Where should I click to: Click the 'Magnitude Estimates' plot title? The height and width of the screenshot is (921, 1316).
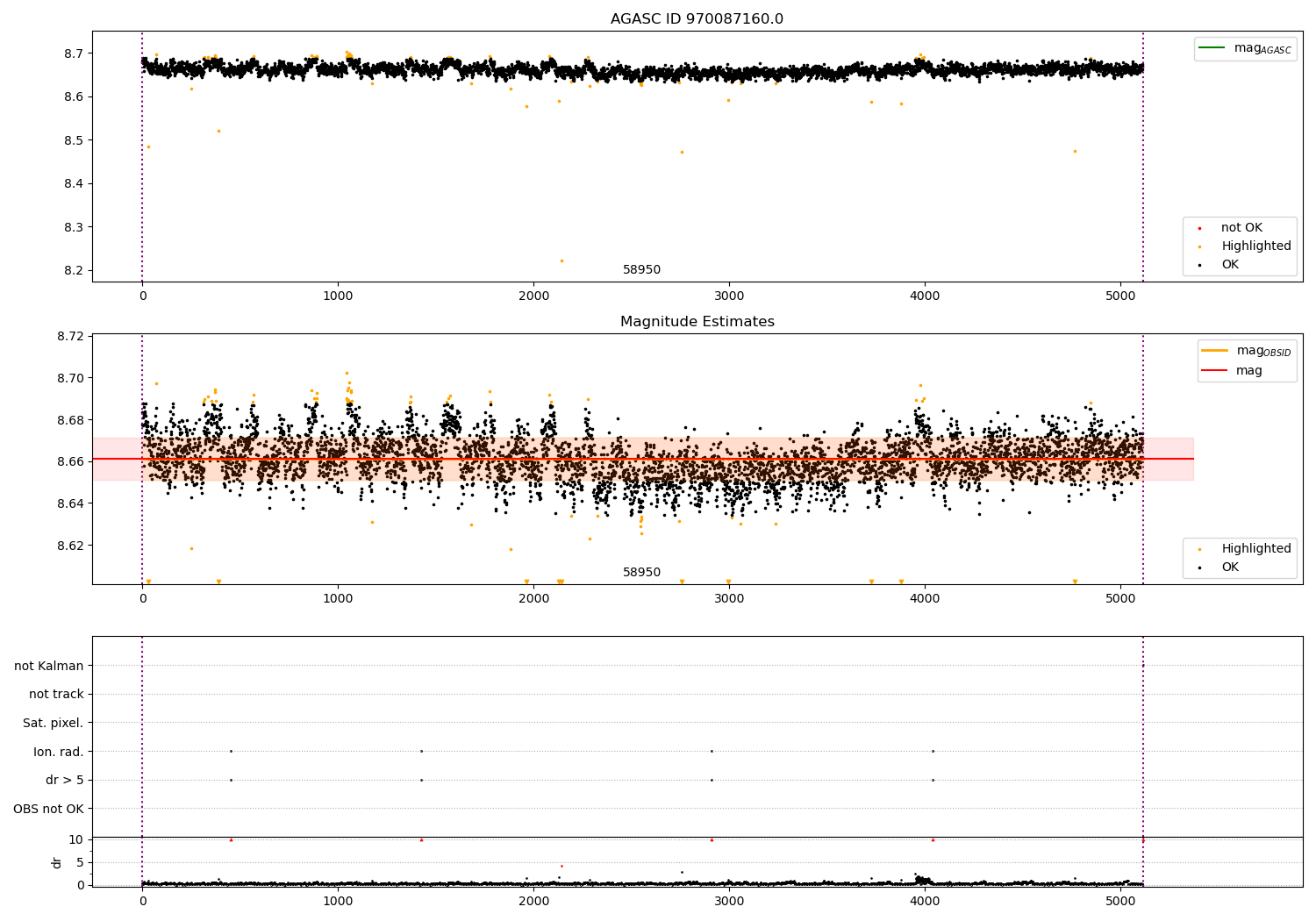pos(697,322)
